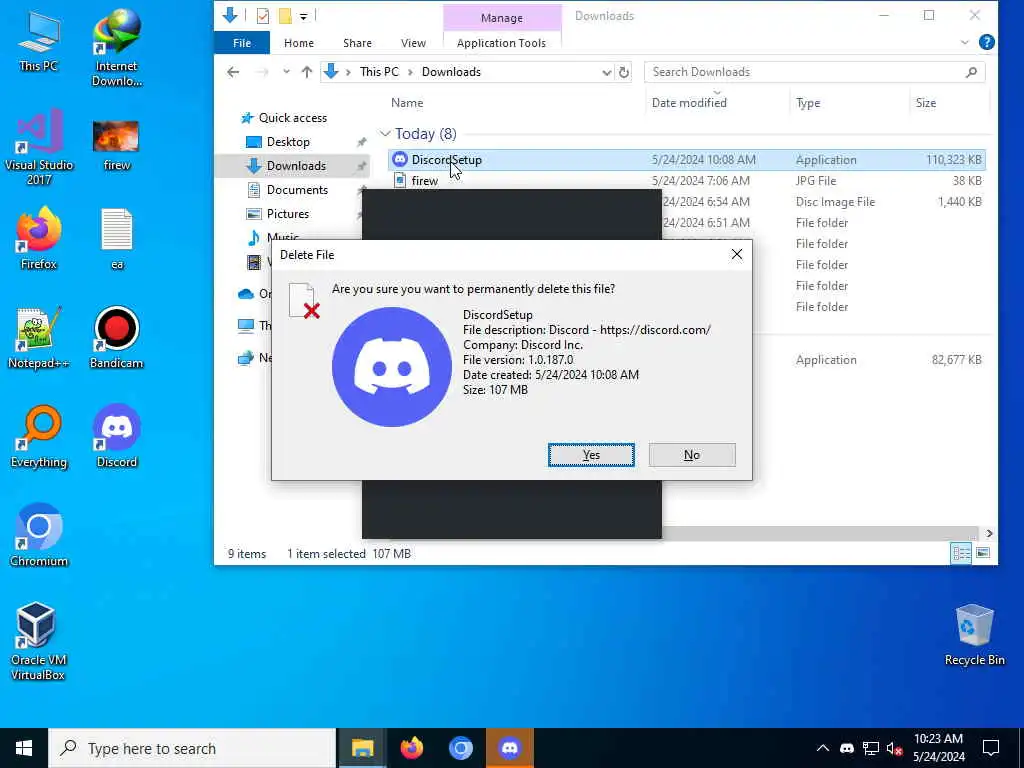The height and width of the screenshot is (768, 1024).
Task: Show hidden tray icons chevron
Action: pos(823,748)
